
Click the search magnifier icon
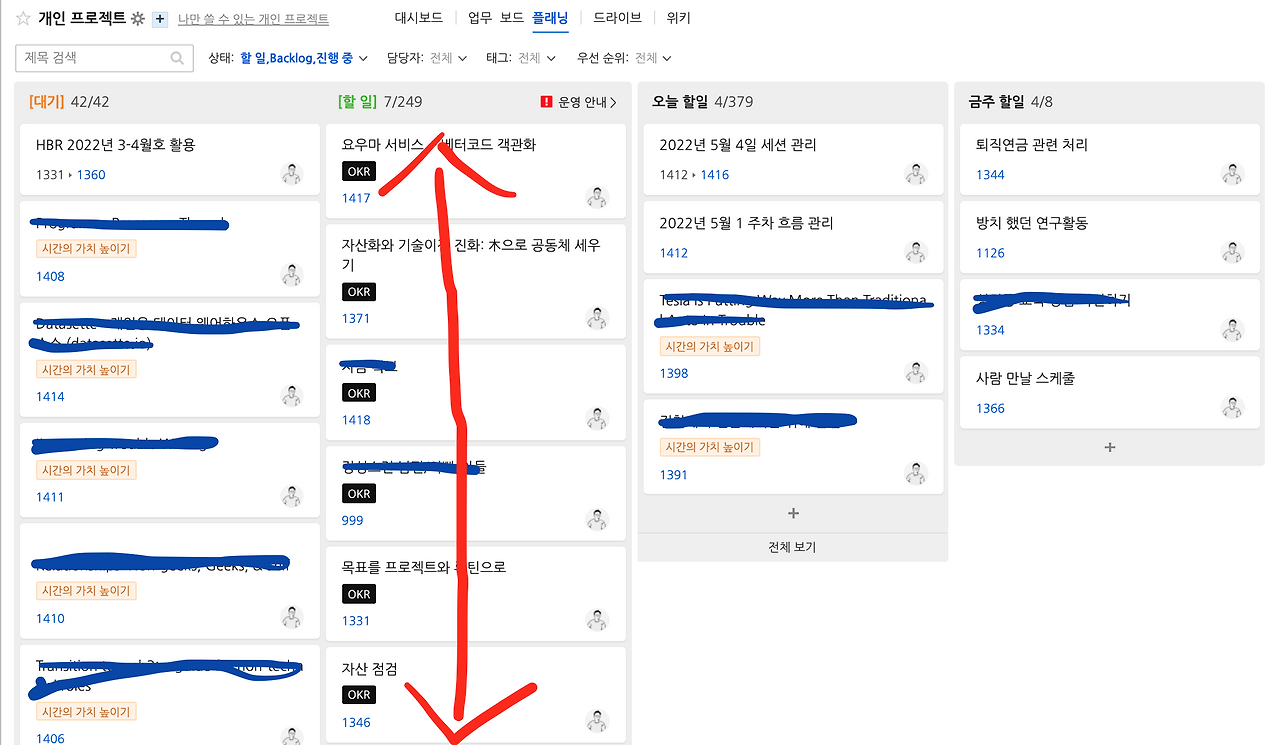coord(178,58)
